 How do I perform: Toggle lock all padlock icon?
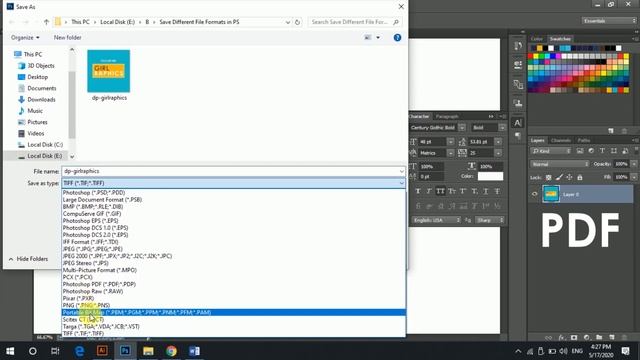point(580,178)
